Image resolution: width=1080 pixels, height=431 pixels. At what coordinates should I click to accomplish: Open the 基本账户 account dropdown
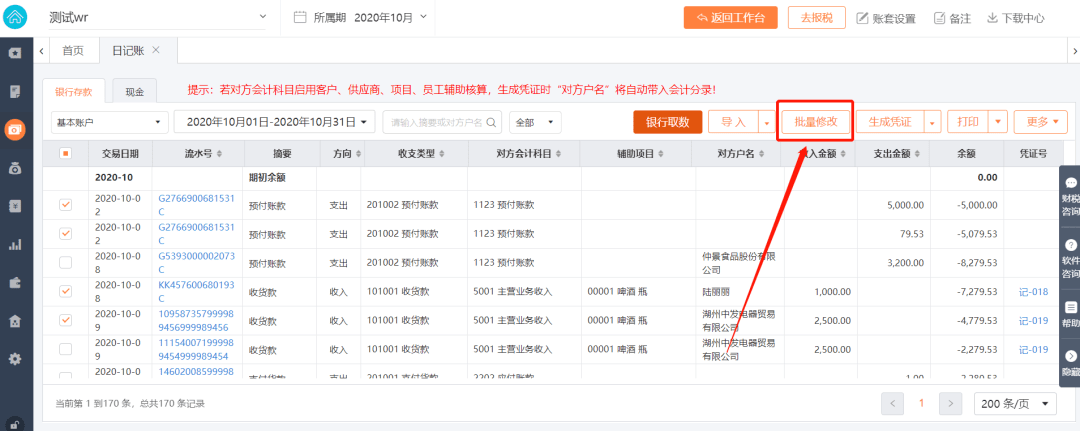click(x=110, y=123)
